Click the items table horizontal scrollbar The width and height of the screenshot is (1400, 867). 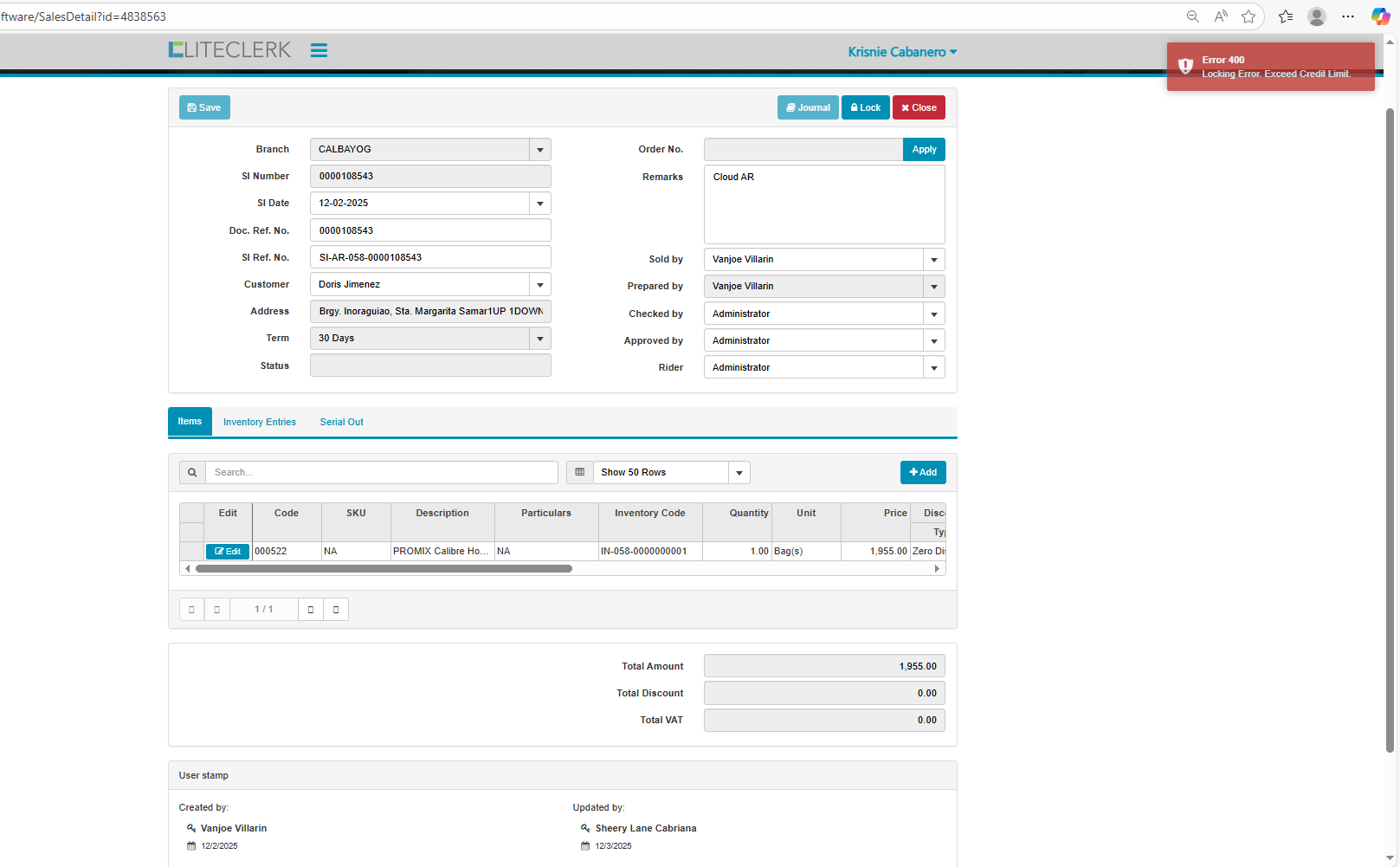click(x=384, y=569)
